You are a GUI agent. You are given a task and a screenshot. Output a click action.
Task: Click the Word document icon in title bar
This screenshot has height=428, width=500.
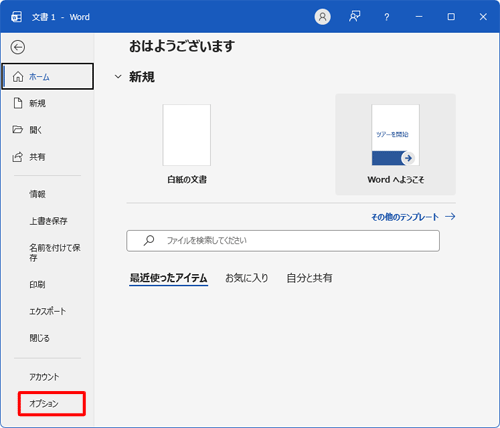(x=17, y=17)
